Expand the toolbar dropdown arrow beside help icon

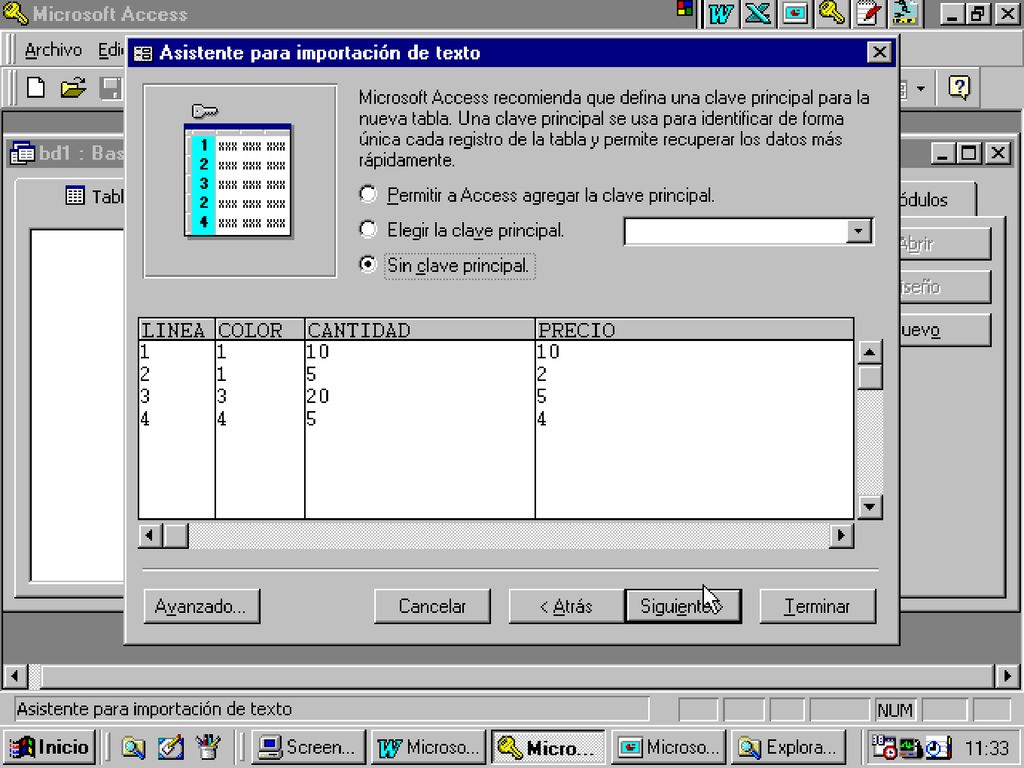(x=920, y=88)
